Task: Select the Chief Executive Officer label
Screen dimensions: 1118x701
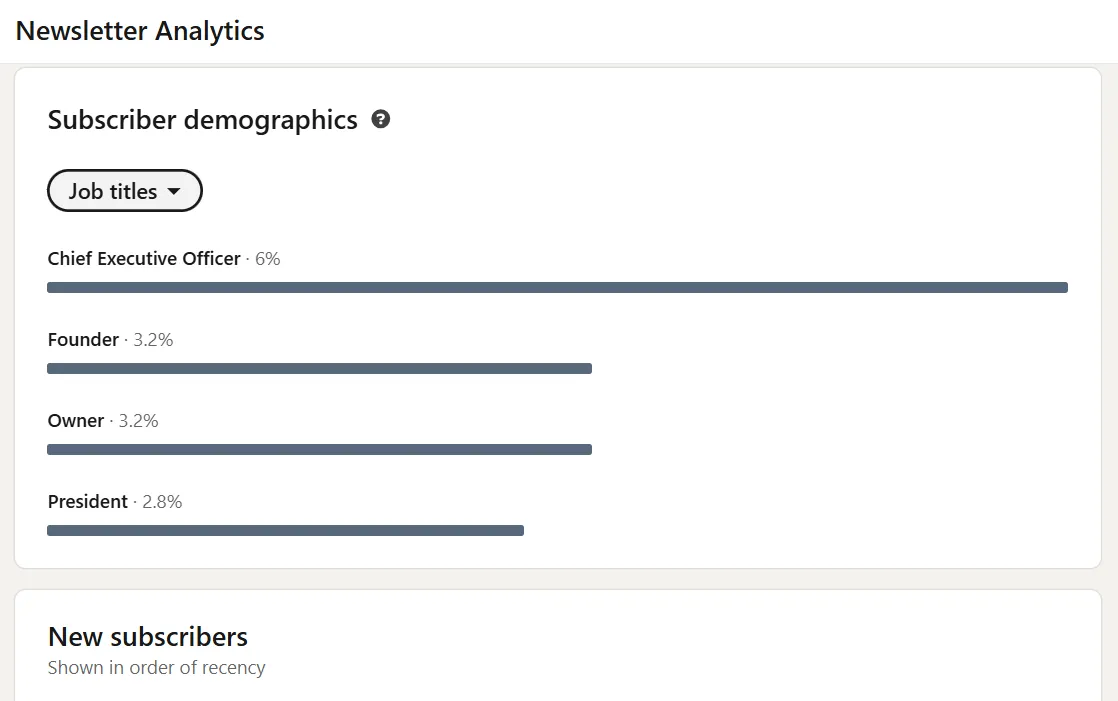Action: click(144, 259)
